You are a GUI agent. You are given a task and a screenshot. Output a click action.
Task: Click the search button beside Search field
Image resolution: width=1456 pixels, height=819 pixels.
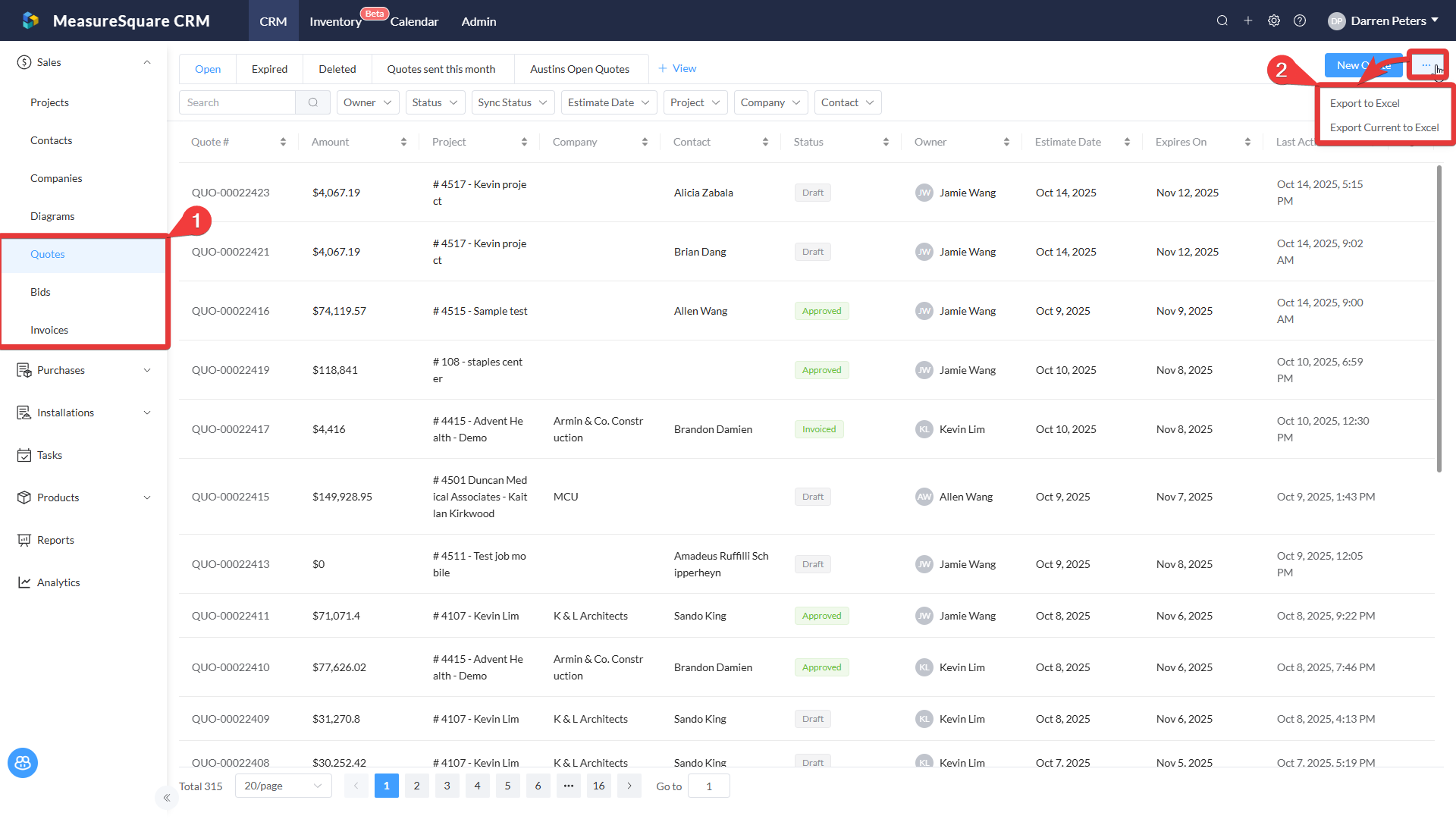[312, 102]
